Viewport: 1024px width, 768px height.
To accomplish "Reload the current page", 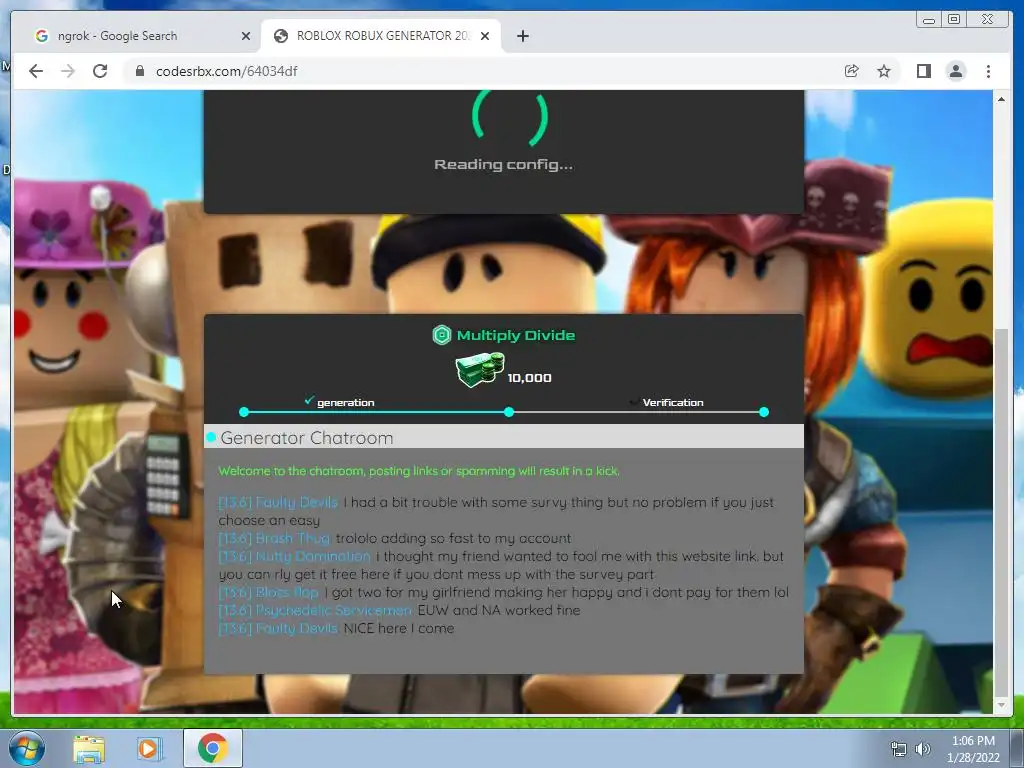I will point(100,71).
